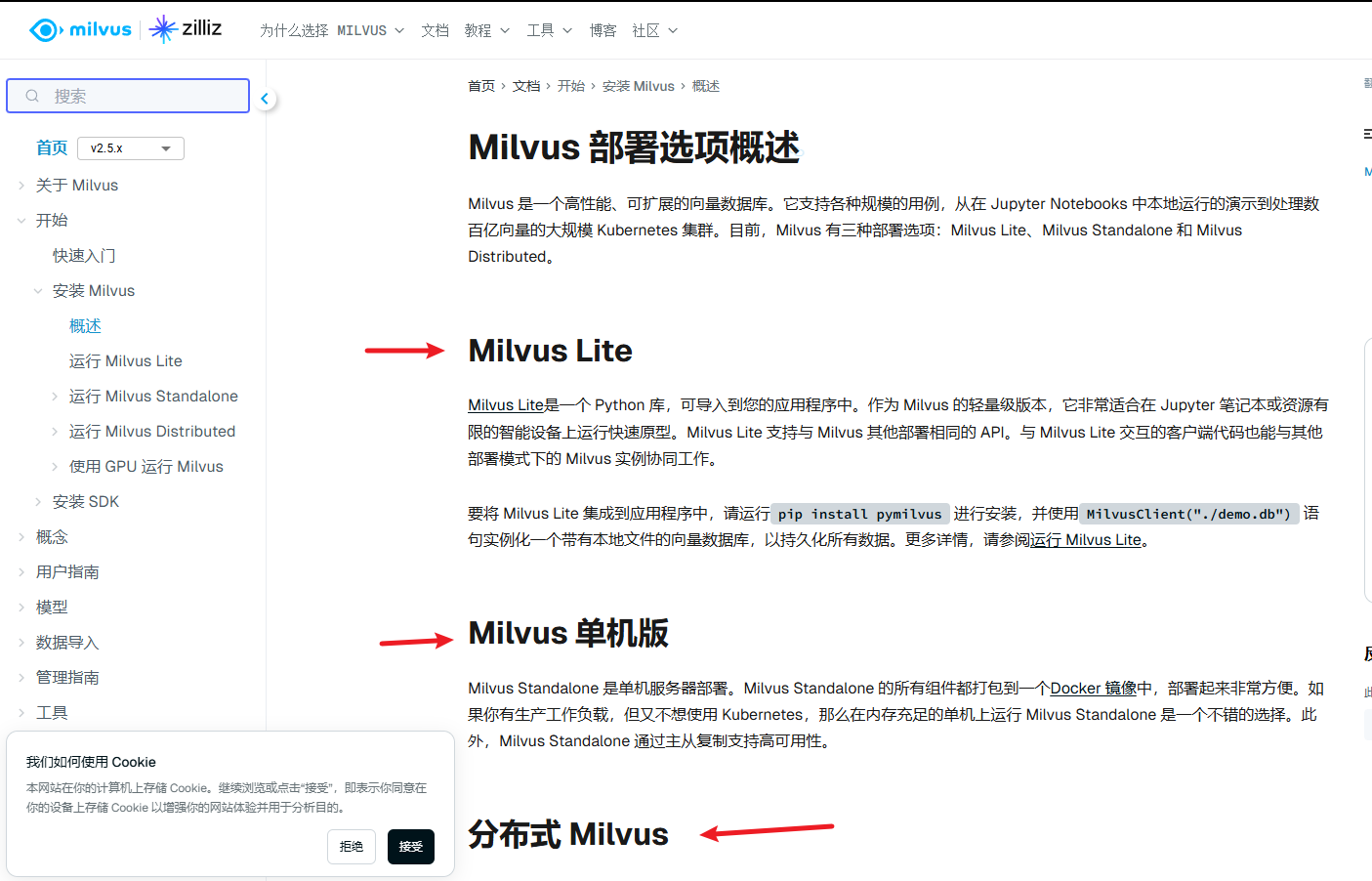
Task: Expand the 工具 top navigation menu
Action: tap(550, 31)
